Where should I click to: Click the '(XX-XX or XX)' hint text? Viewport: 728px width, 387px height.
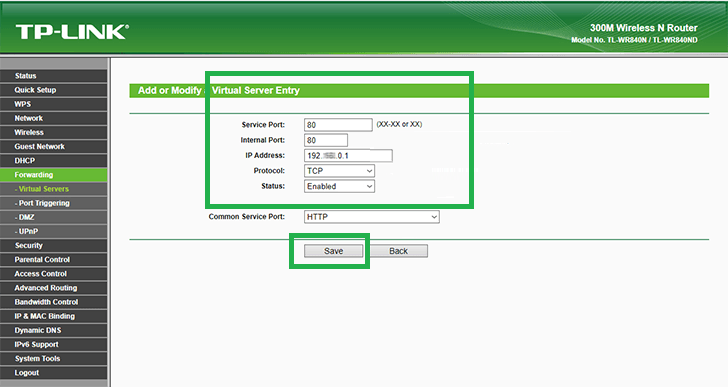pyautogui.click(x=399, y=124)
